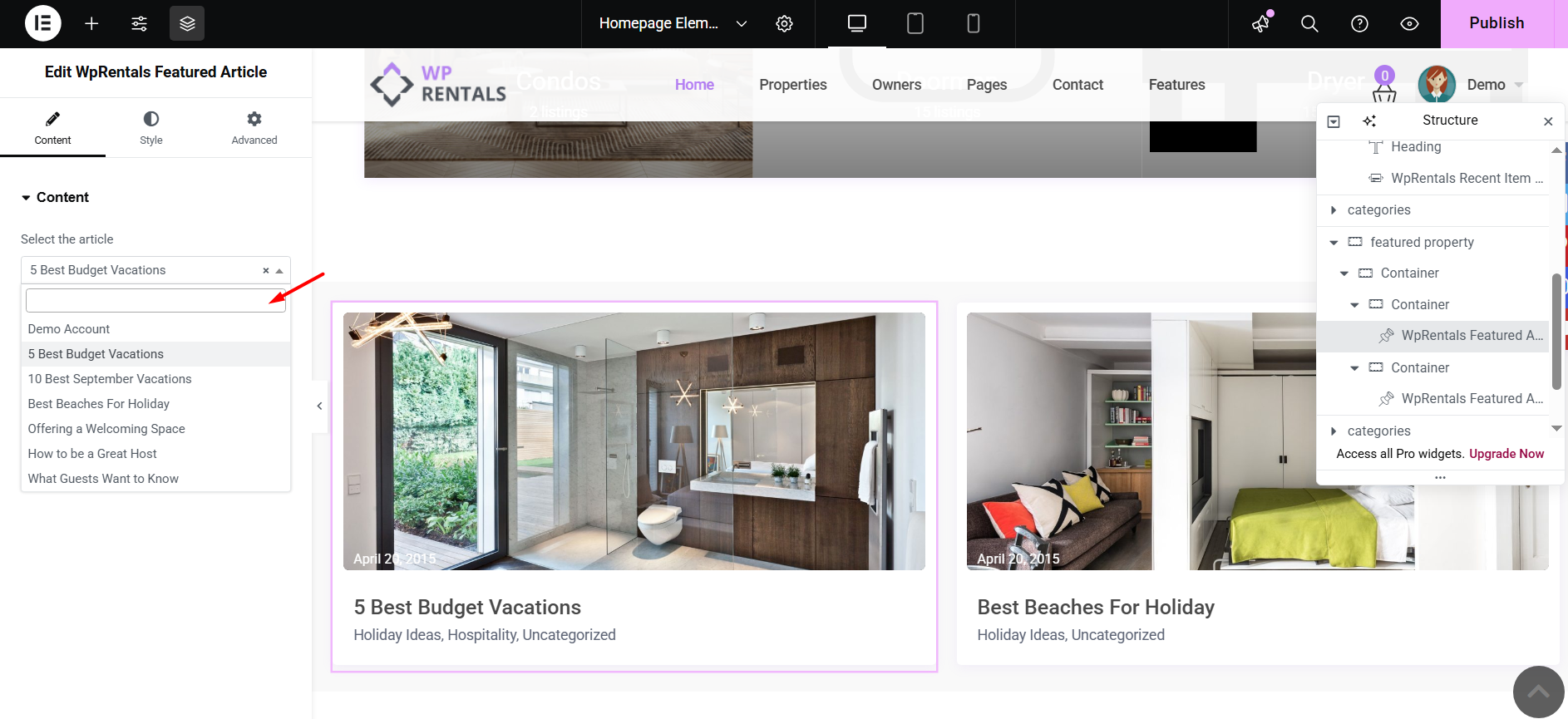Switch to tablet responsive view
Screen dimensions: 1568x719
(x=915, y=23)
